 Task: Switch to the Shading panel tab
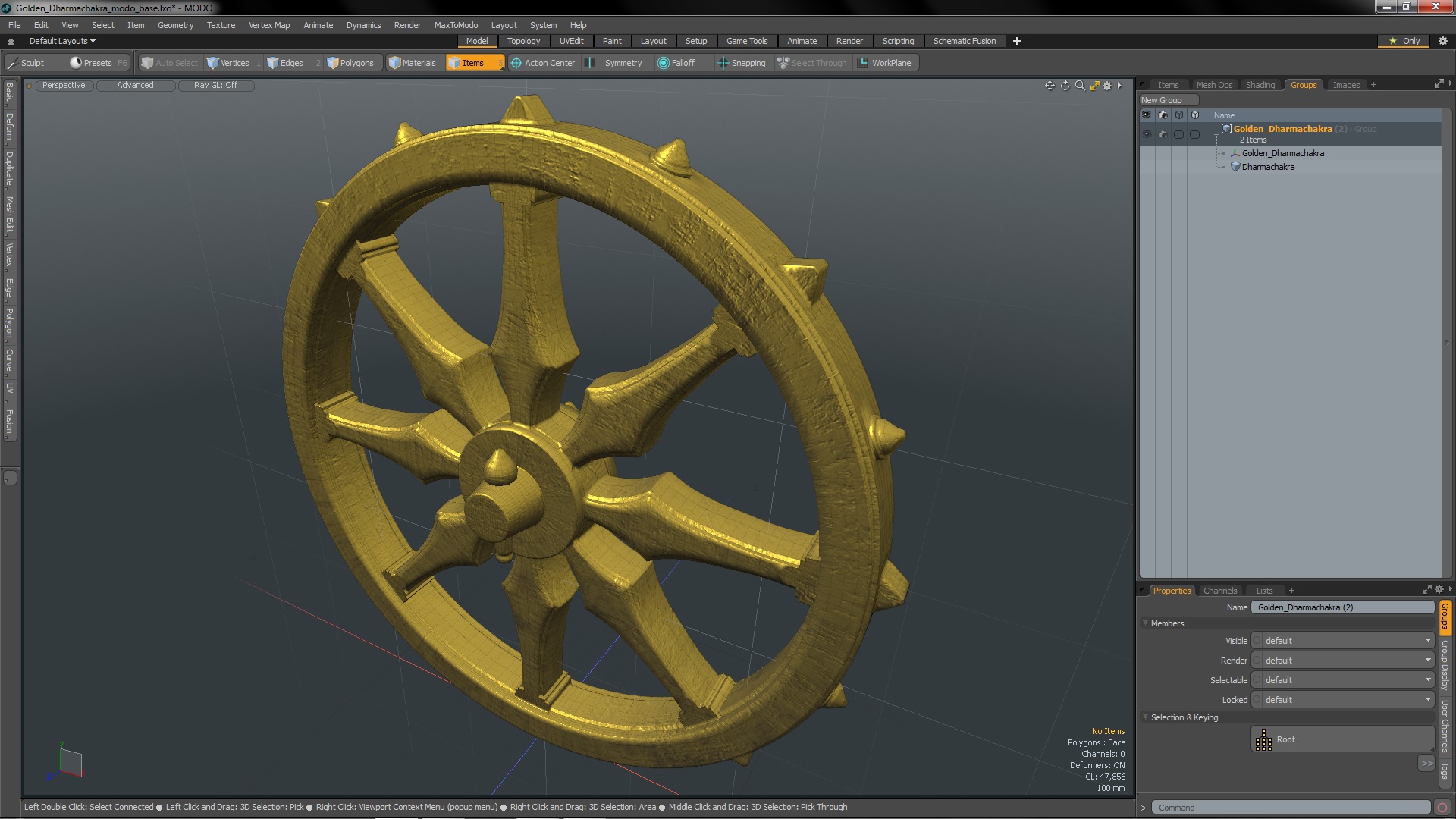pos(1260,85)
